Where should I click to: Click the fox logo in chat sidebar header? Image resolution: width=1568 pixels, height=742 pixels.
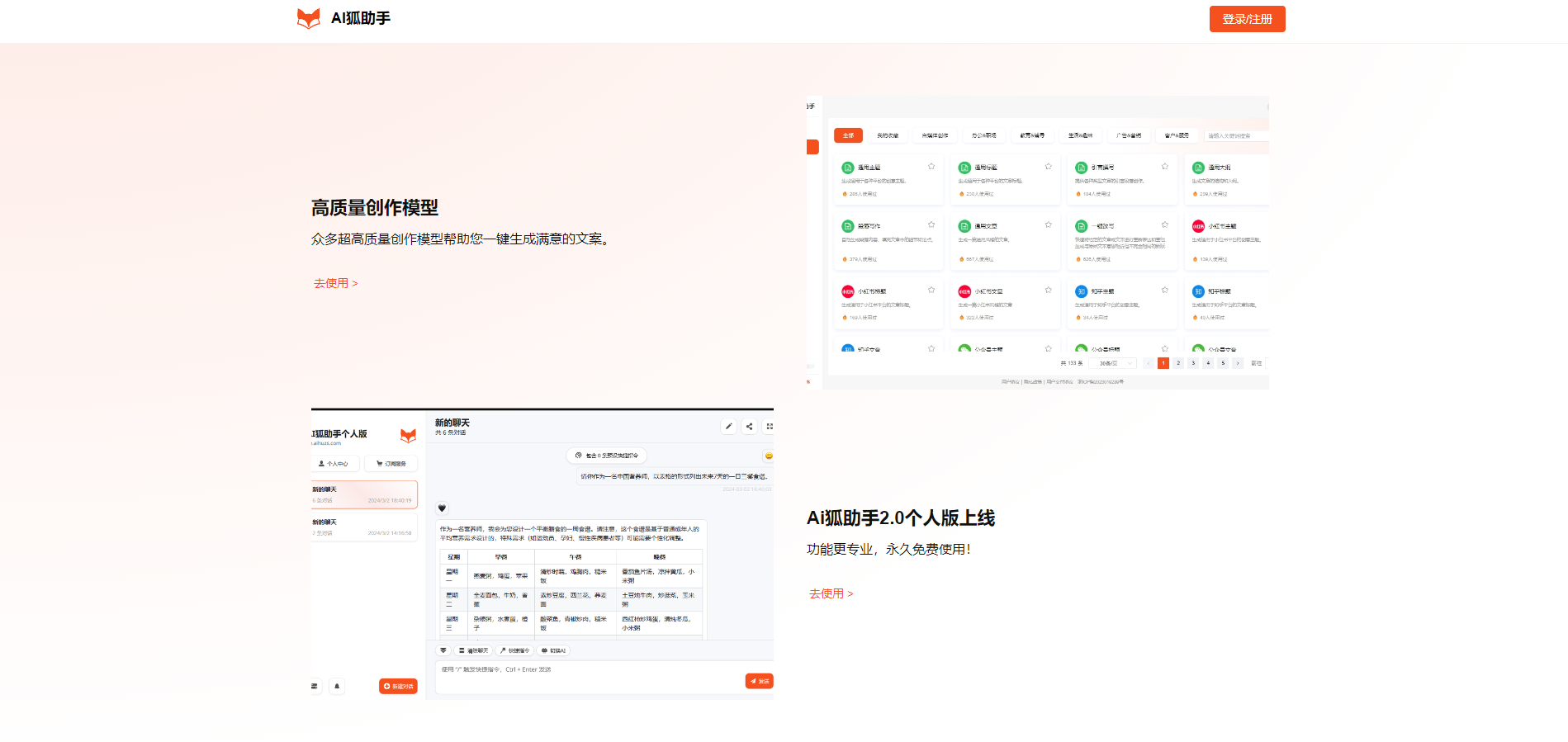(x=408, y=435)
